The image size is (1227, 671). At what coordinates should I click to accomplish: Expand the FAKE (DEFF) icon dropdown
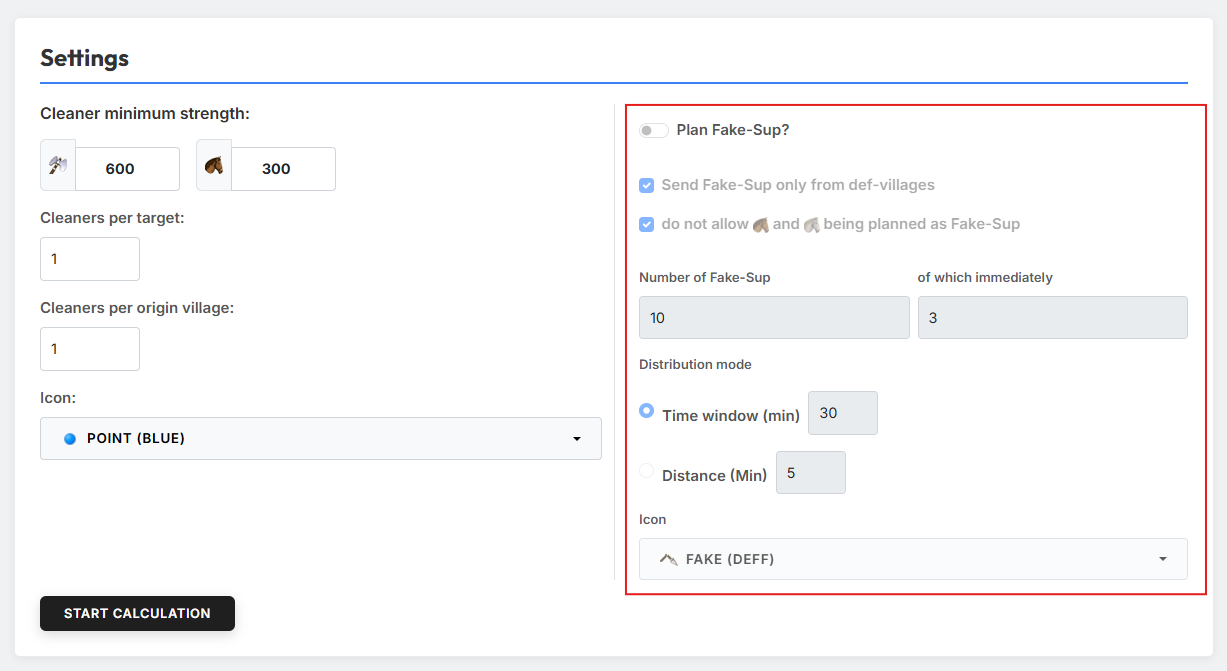[913, 559]
